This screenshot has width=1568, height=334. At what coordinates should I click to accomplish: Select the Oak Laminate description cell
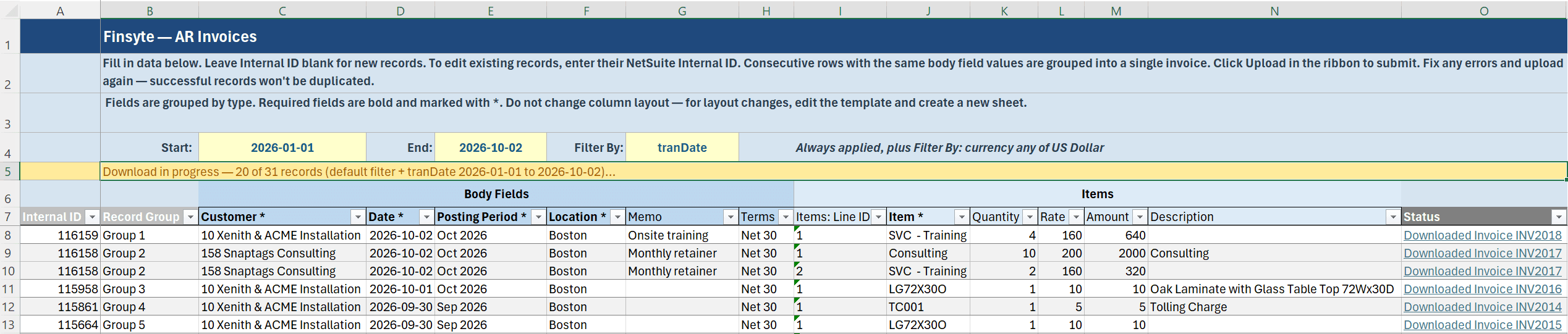coord(1274,289)
